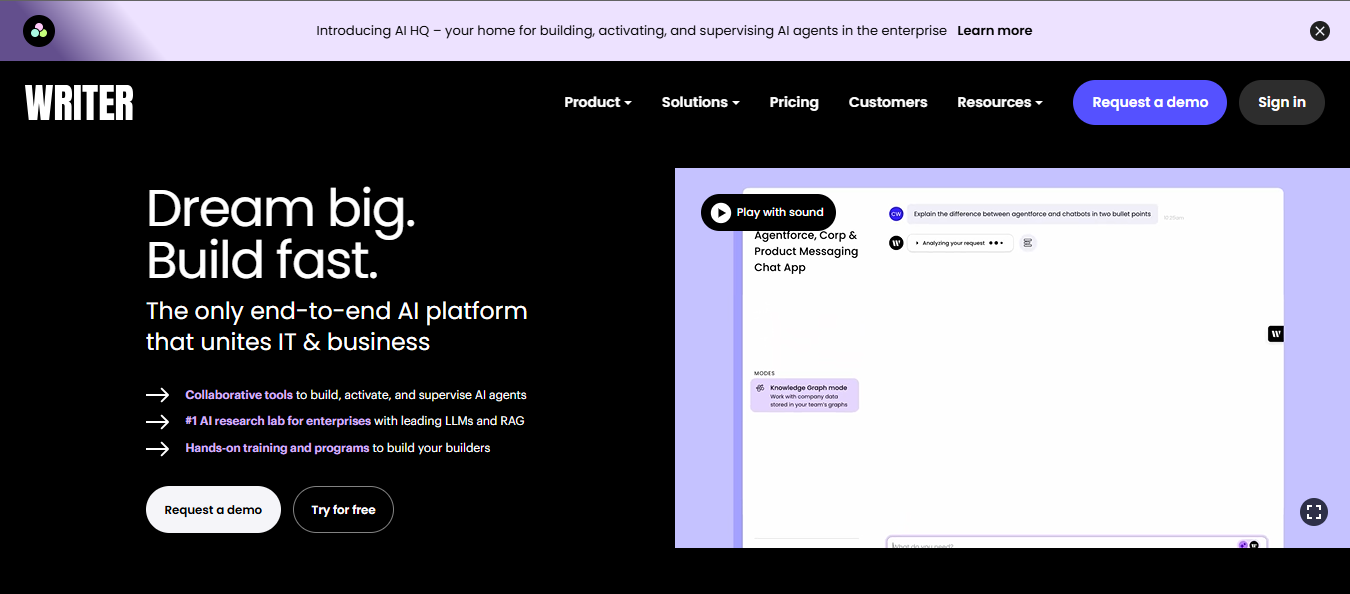Click the purple Request a demo button

[x=1150, y=102]
